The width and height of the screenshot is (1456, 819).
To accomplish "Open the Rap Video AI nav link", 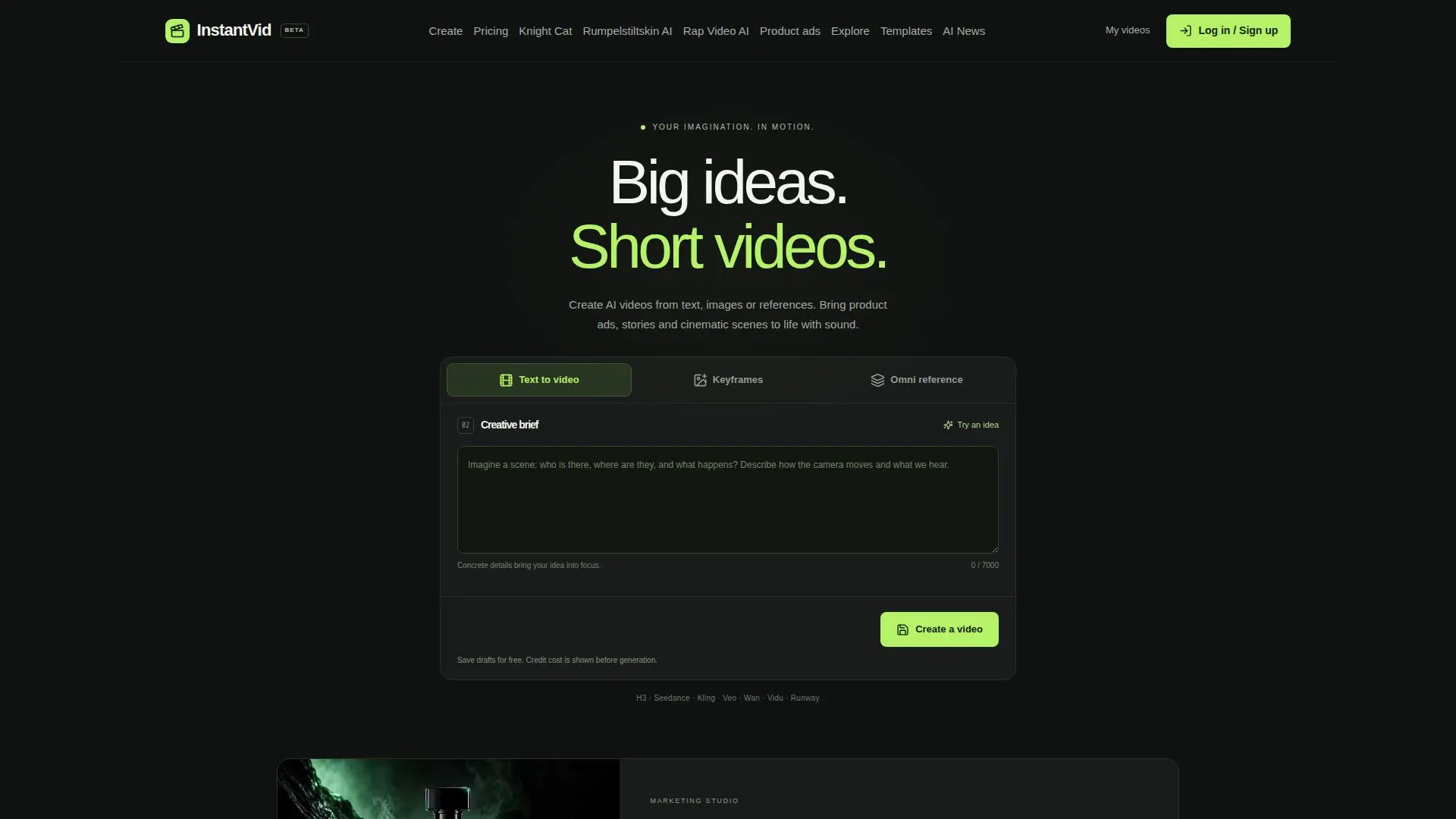I will [716, 31].
